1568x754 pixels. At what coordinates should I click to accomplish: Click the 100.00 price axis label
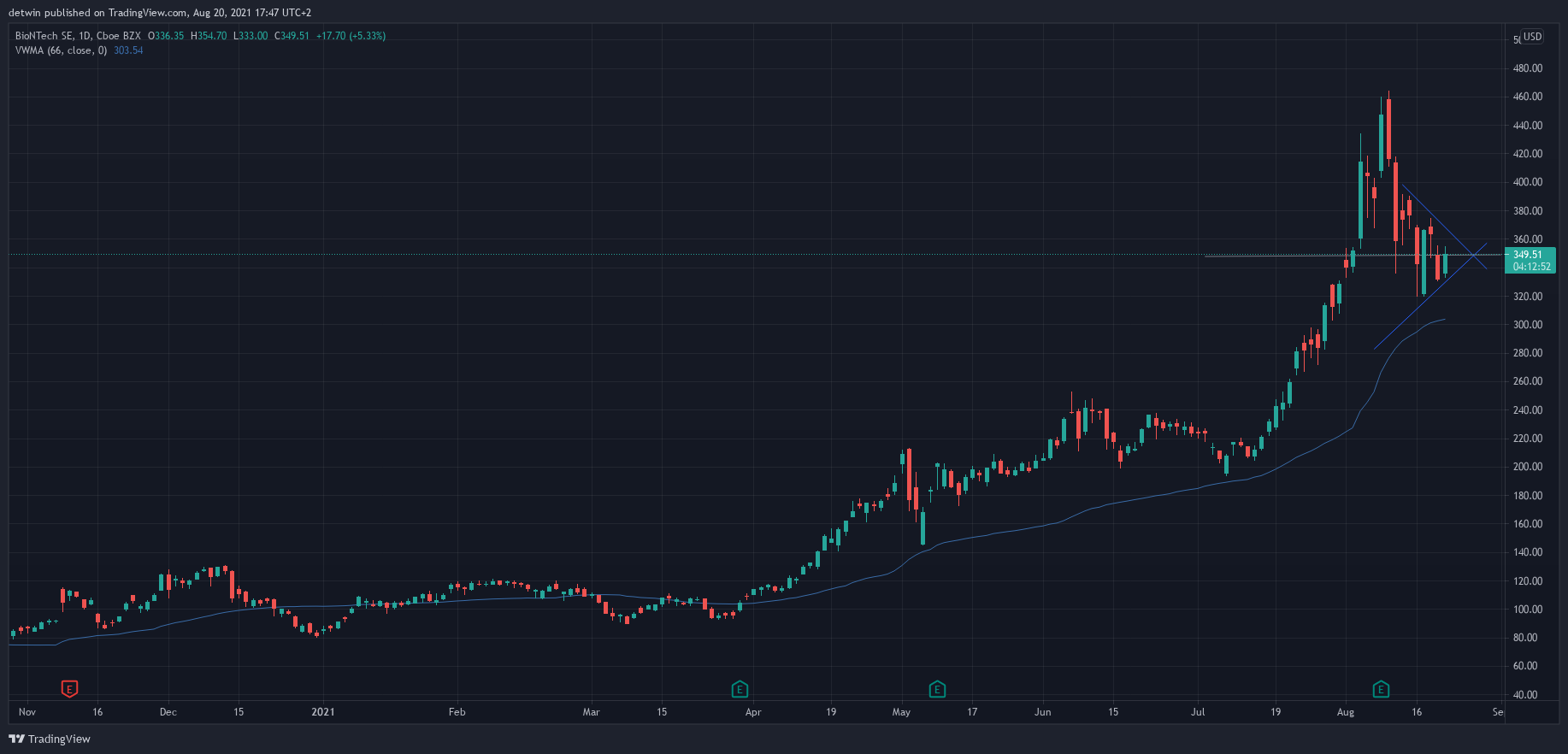(x=1528, y=610)
